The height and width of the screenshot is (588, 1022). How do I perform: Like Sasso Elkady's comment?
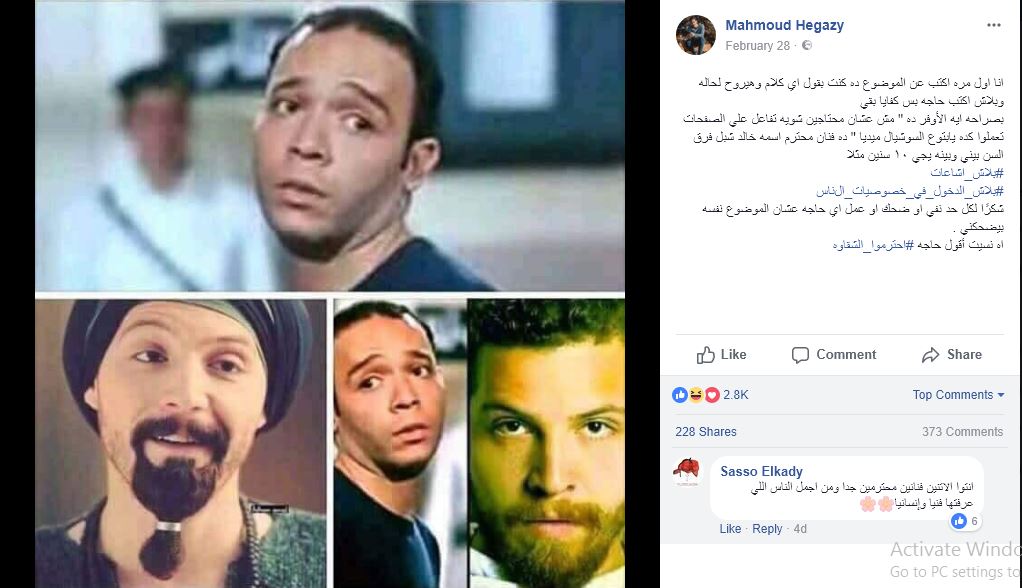[x=730, y=529]
